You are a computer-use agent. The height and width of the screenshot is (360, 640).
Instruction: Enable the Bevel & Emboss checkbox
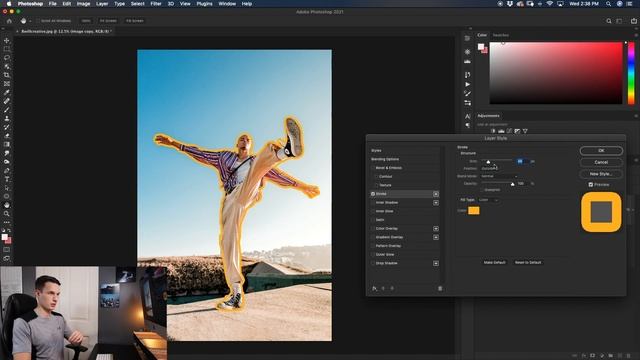tap(373, 168)
